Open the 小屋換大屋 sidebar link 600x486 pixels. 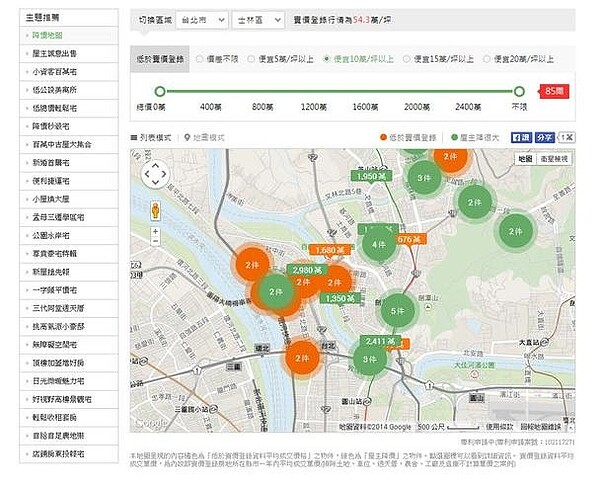pyautogui.click(x=51, y=199)
